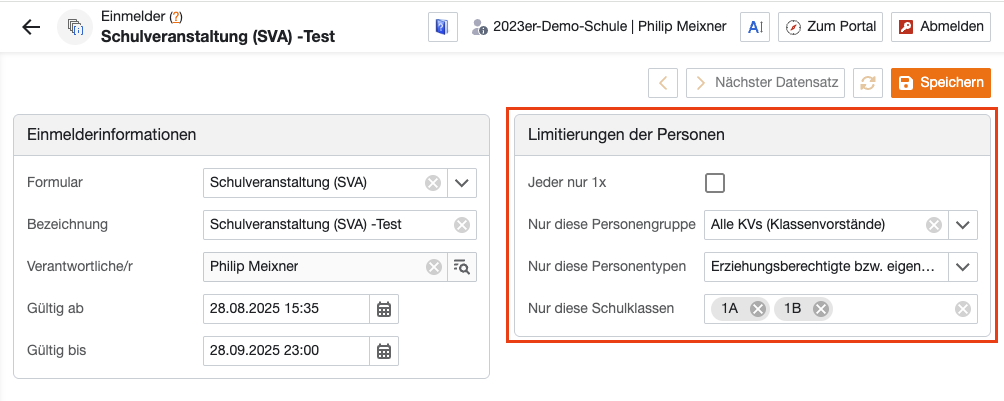The width and height of the screenshot is (1004, 401).
Task: Open the help question mark next to Einmelder
Action: tap(176, 17)
